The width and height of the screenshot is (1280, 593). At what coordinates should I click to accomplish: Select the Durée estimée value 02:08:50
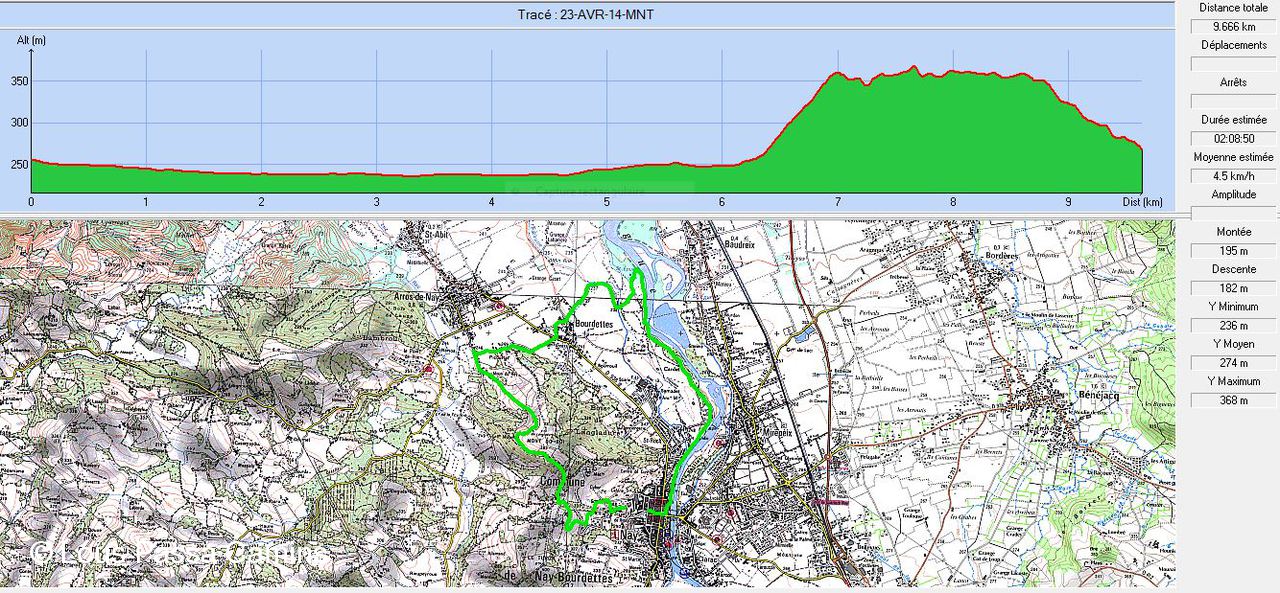click(x=1232, y=138)
